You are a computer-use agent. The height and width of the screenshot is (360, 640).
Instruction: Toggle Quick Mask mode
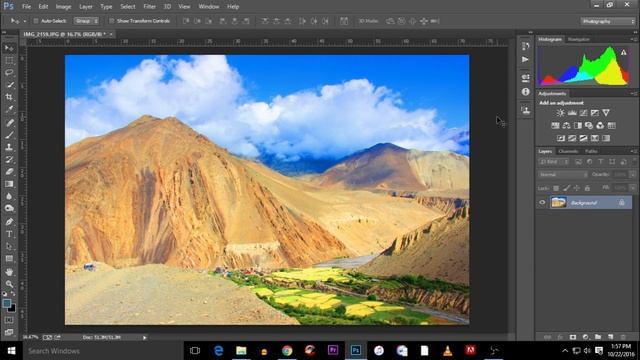tap(9, 320)
